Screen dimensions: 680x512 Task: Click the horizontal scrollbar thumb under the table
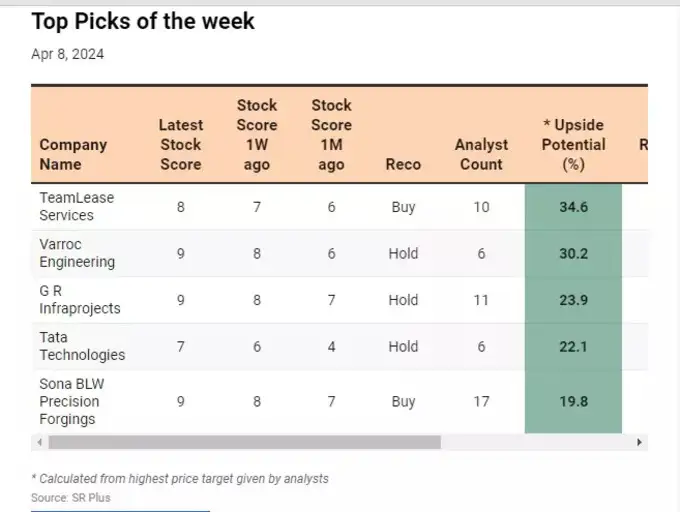pyautogui.click(x=244, y=442)
